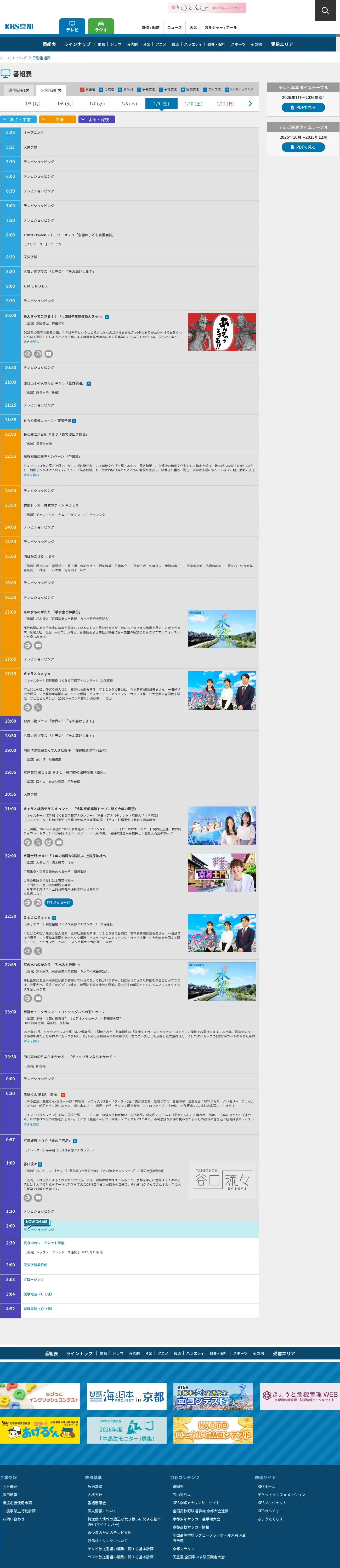Open KYOTO ローカルCMコンテスト banner
Screen dimensions: 340x1568
tap(213, 1430)
